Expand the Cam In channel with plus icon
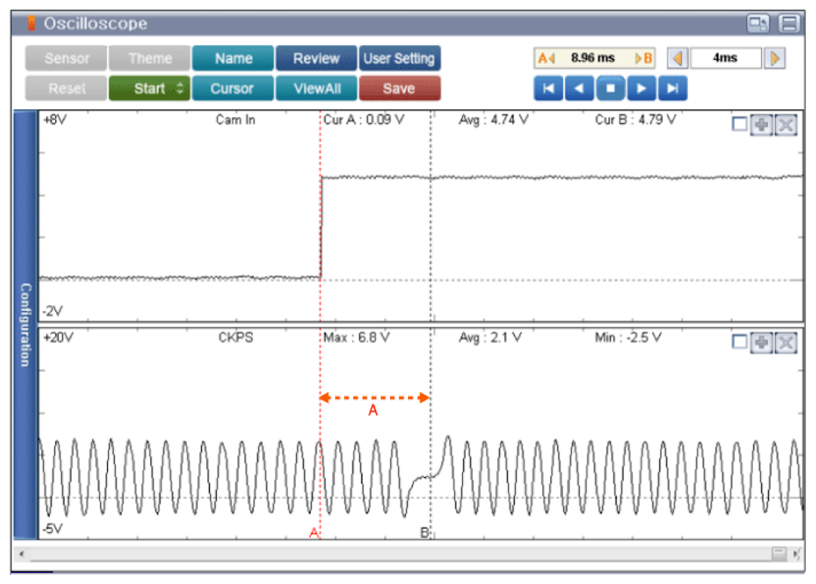816x584 pixels. tap(761, 125)
